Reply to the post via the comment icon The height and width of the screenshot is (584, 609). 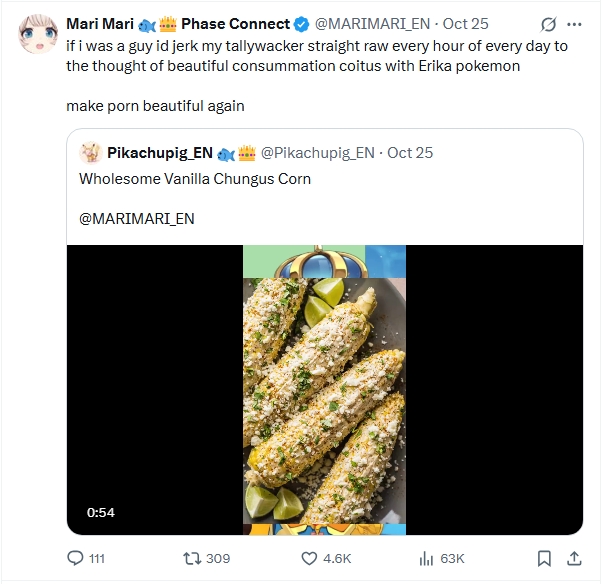tap(75, 558)
